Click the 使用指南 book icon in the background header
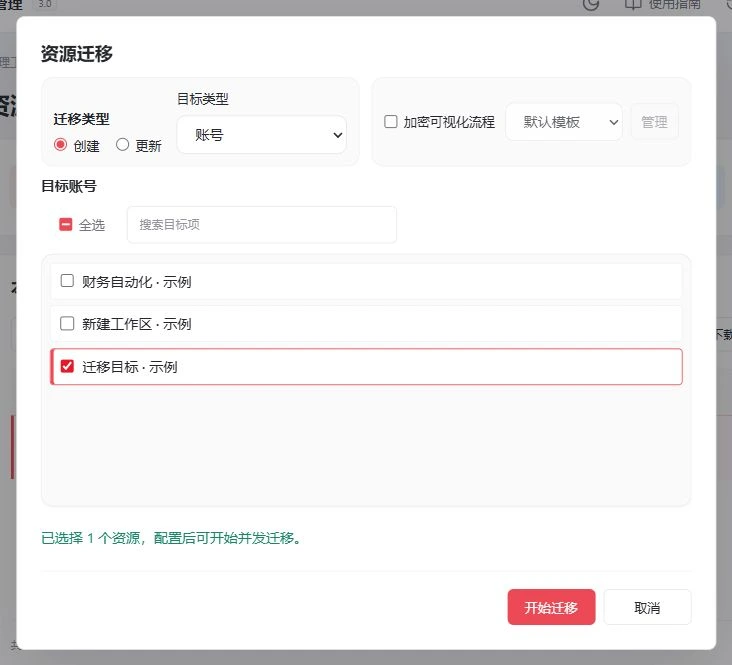Image resolution: width=732 pixels, height=665 pixels. coord(633,5)
